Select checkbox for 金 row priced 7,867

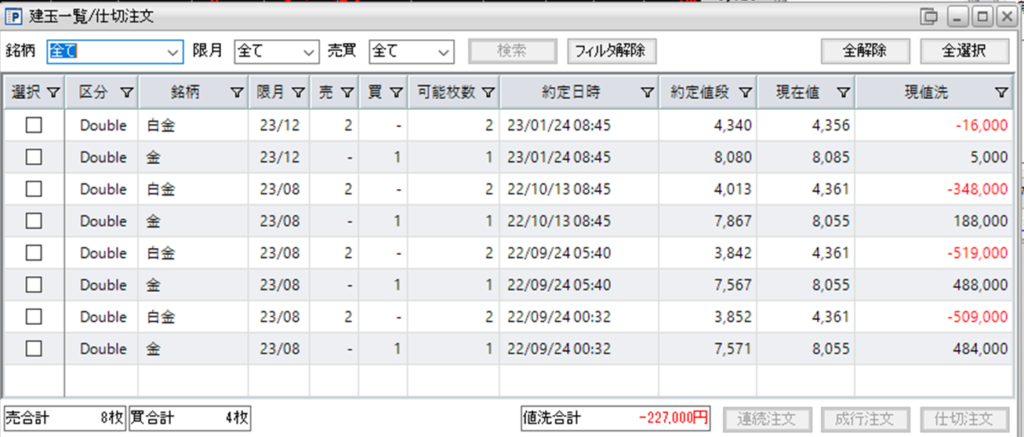pos(33,221)
